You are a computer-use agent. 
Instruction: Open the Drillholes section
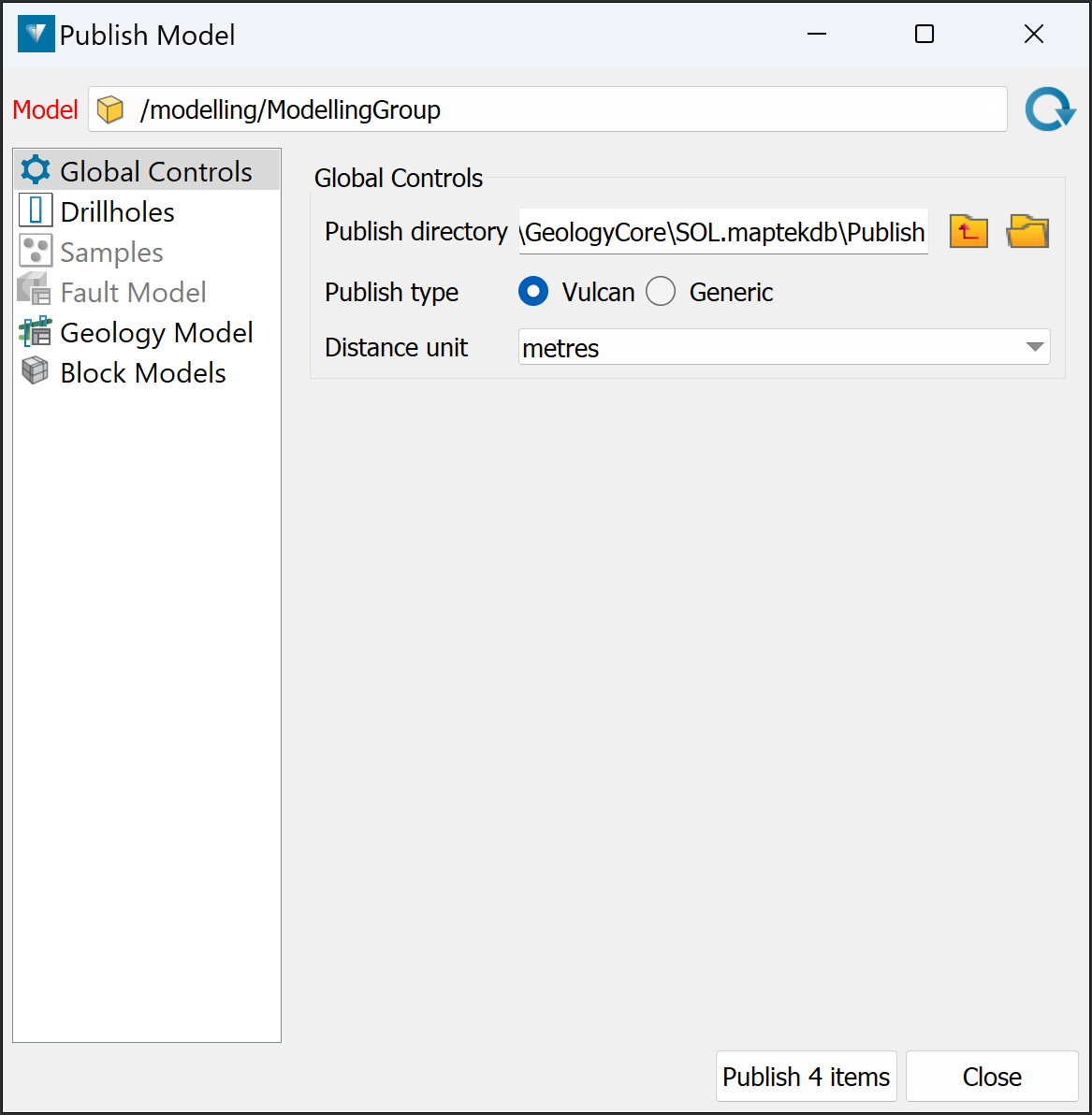coord(117,212)
